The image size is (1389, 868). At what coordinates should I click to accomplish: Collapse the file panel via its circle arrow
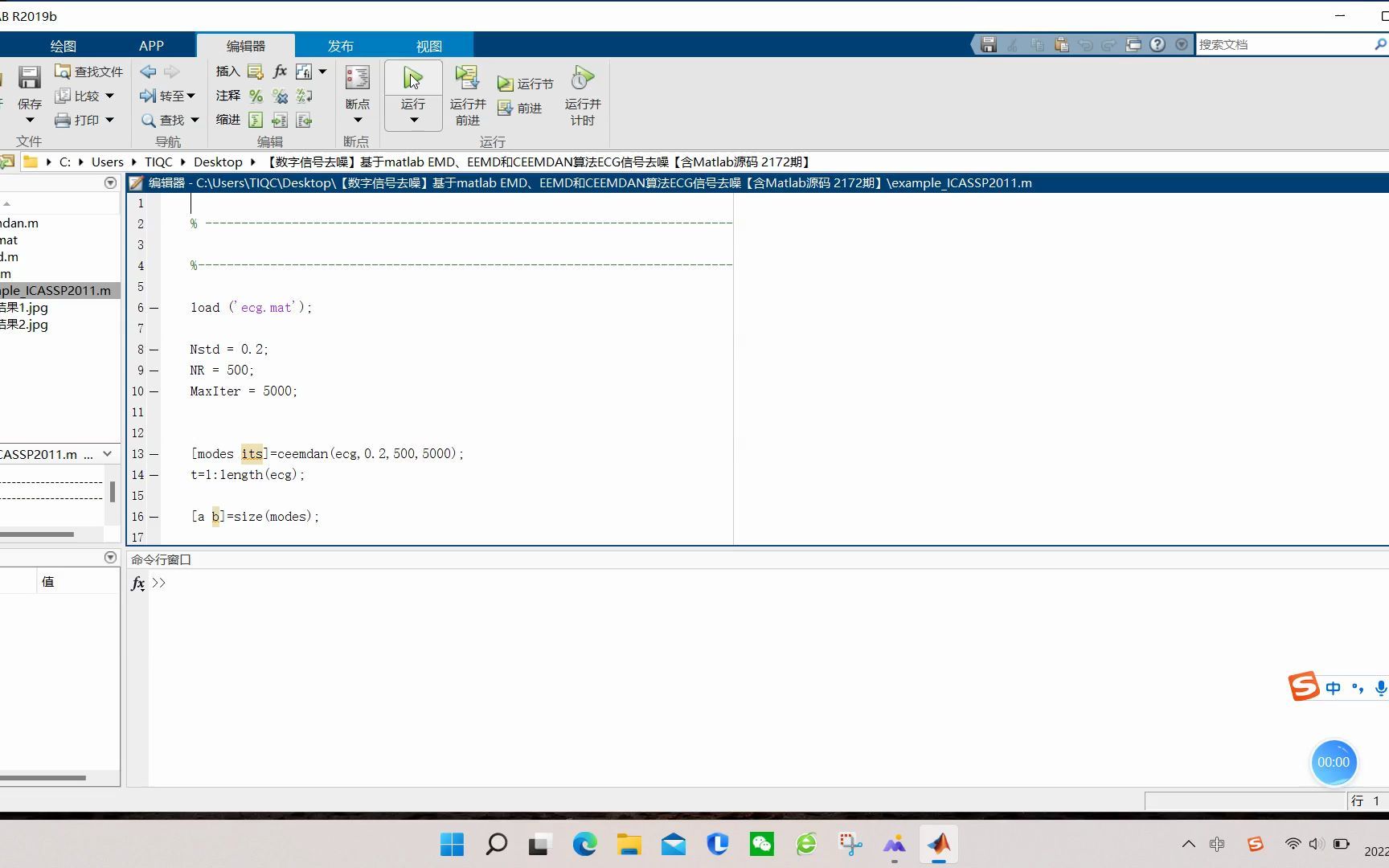[x=110, y=182]
